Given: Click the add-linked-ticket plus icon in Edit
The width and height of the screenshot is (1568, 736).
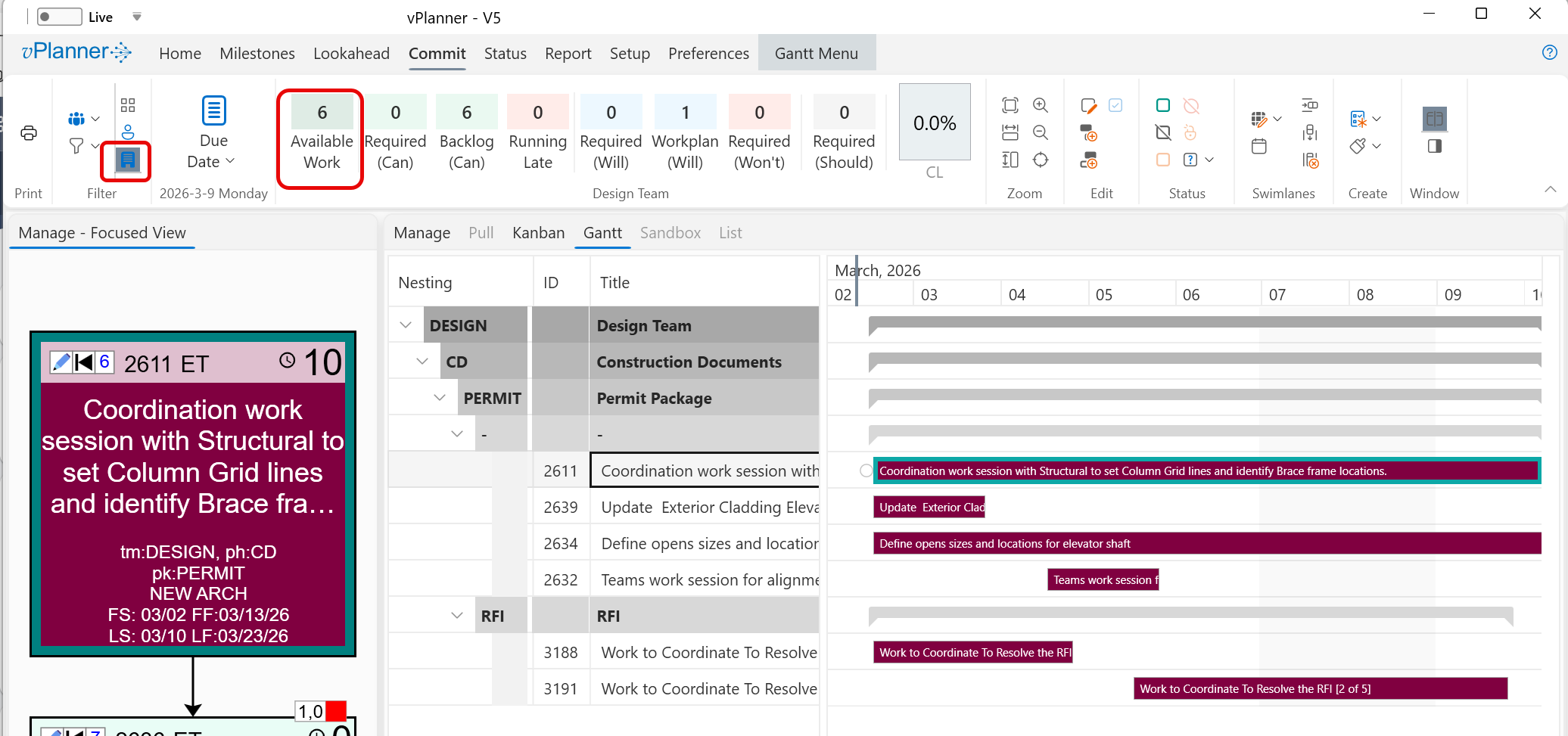Looking at the screenshot, I should 1089,160.
